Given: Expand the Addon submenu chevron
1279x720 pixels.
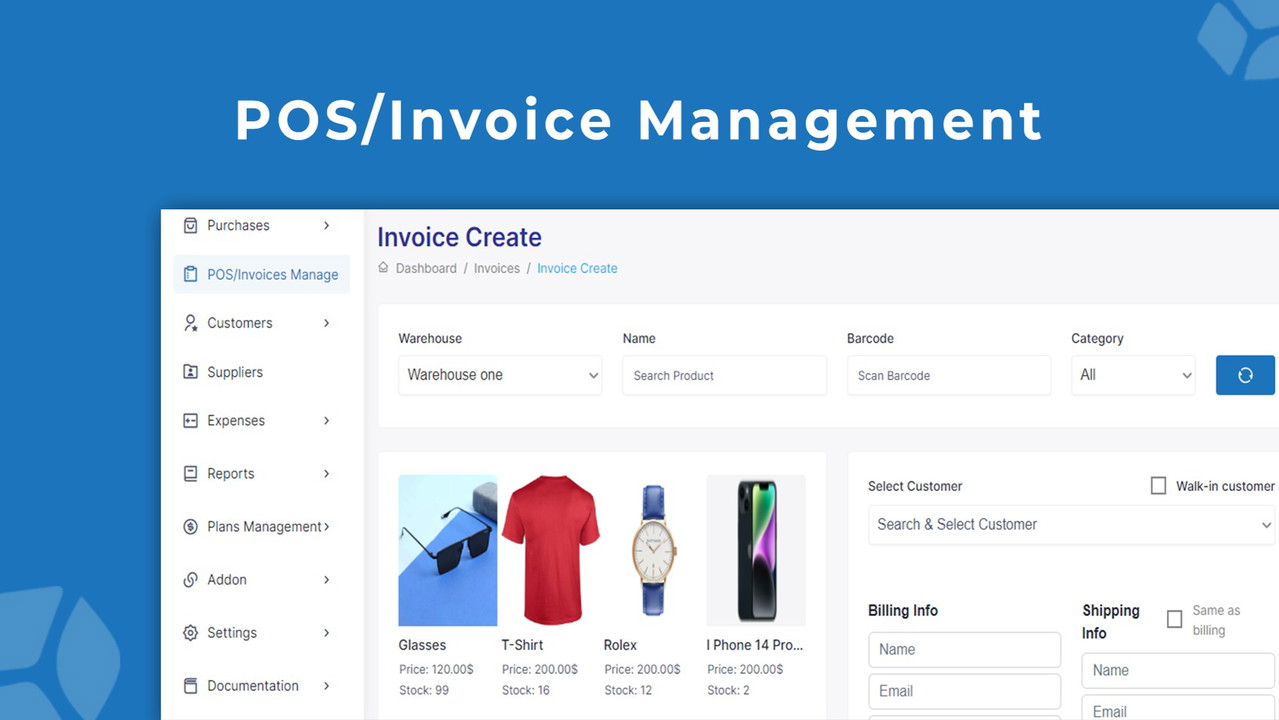Looking at the screenshot, I should click(326, 580).
